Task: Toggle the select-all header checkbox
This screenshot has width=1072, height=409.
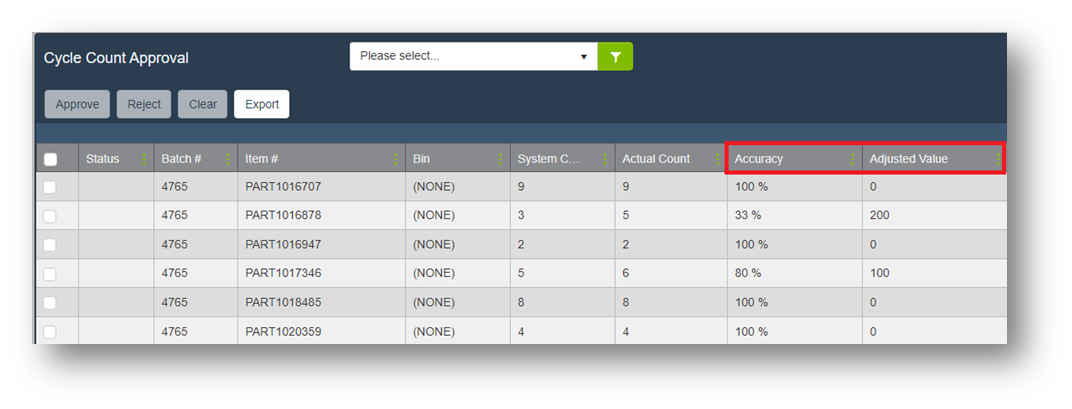Action: pyautogui.click(x=51, y=159)
